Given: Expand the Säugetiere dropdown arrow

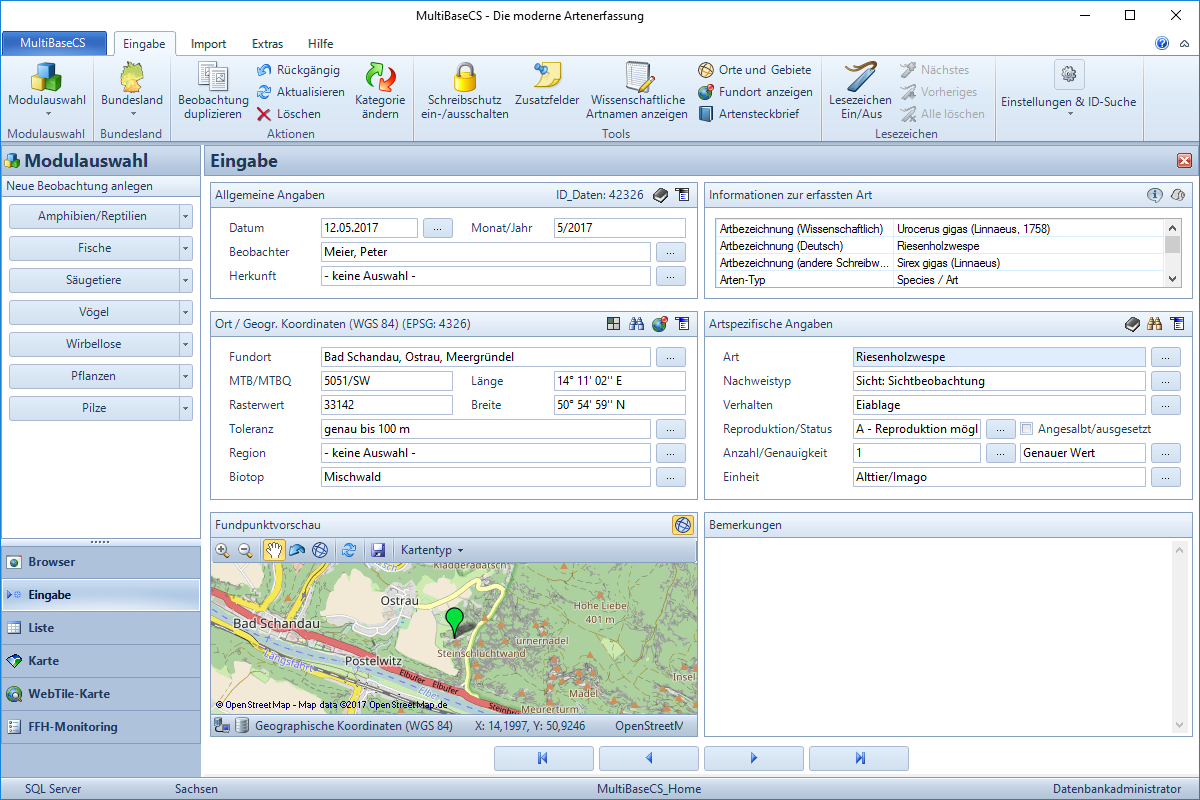Looking at the screenshot, I should (185, 280).
